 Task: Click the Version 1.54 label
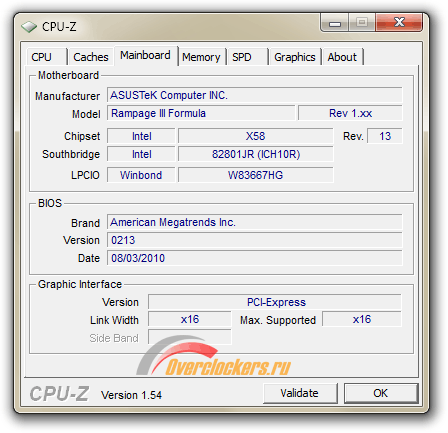tap(131, 395)
